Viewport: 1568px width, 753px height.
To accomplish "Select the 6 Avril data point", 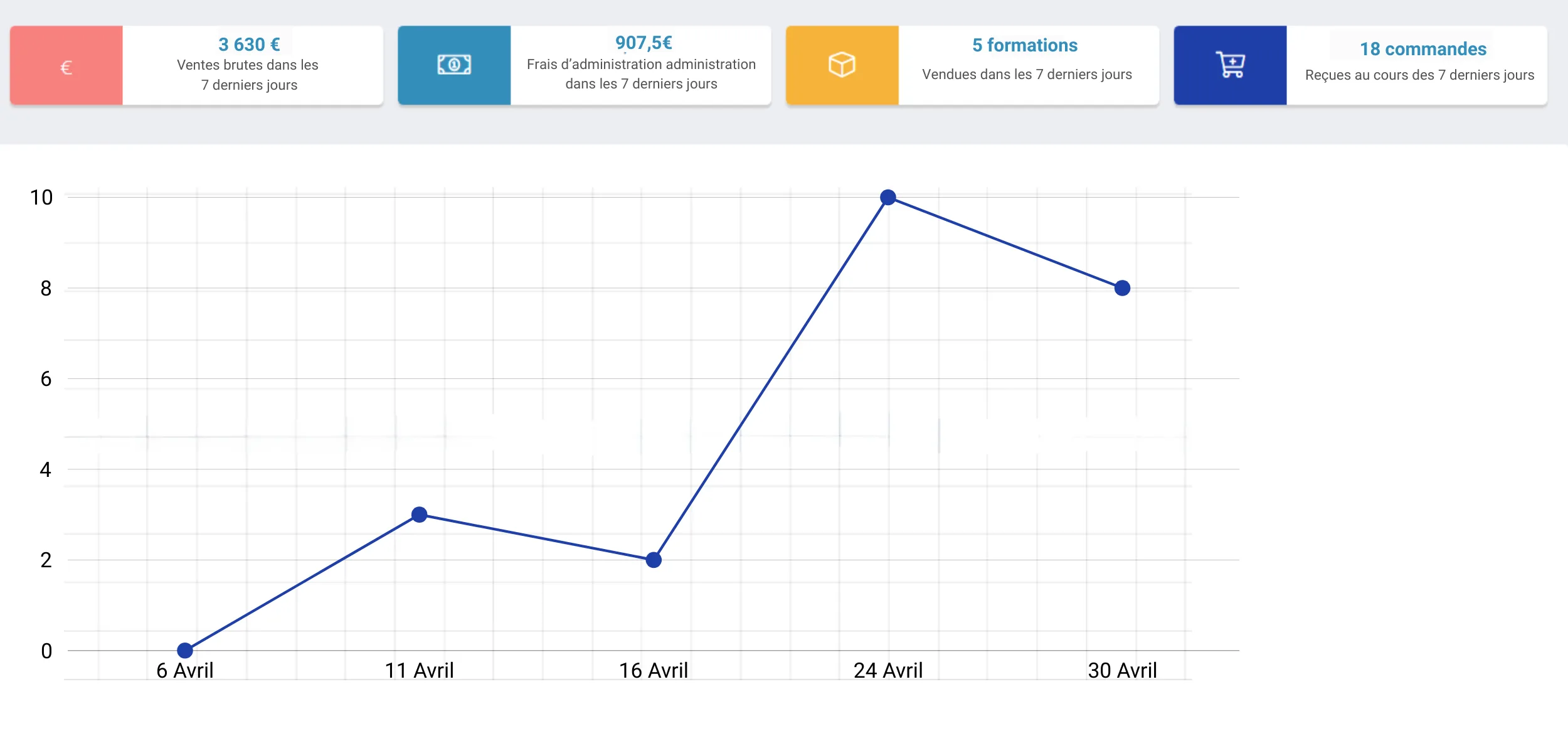I will coord(185,650).
